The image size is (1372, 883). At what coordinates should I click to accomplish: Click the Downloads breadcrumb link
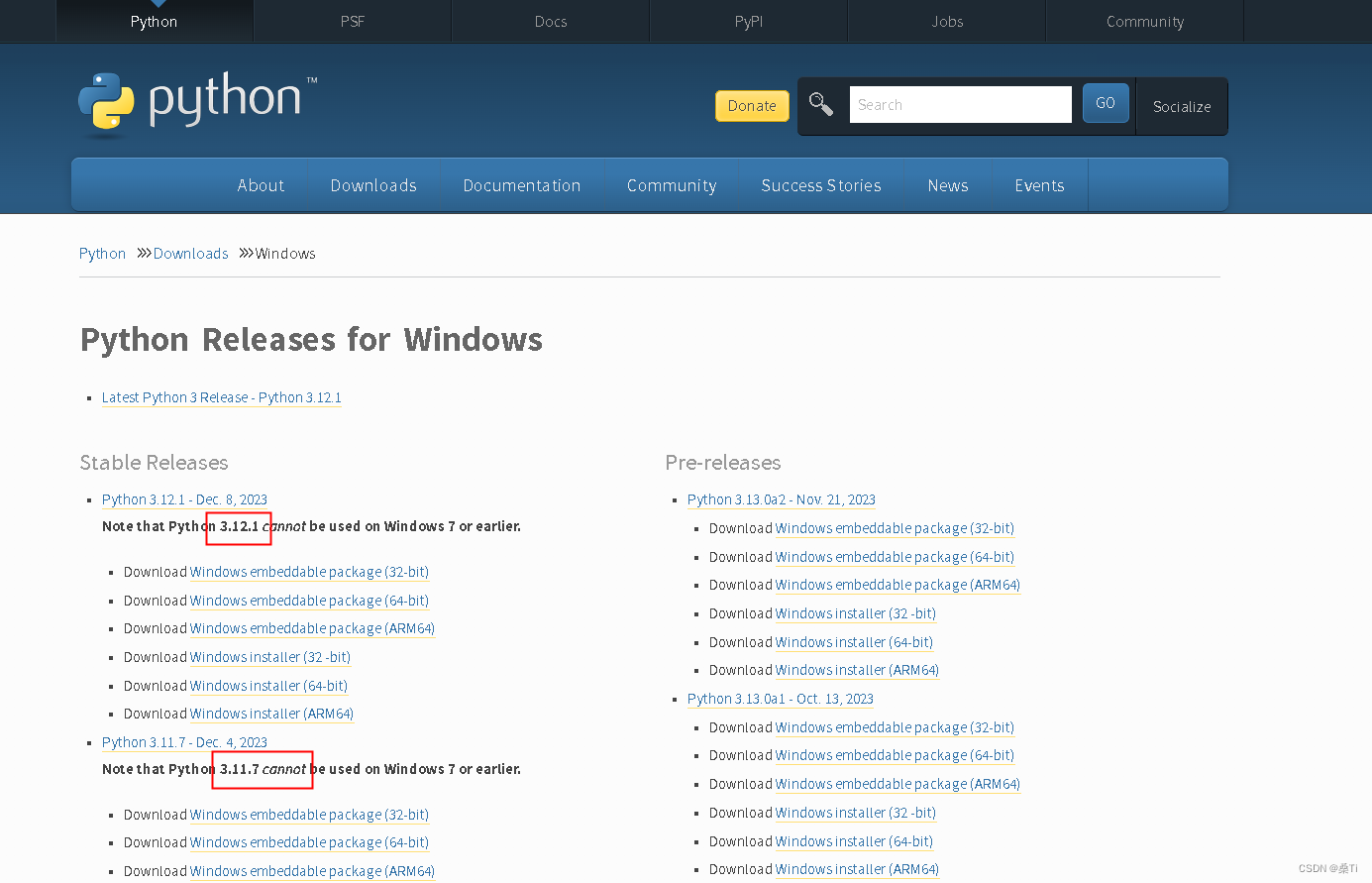[191, 254]
